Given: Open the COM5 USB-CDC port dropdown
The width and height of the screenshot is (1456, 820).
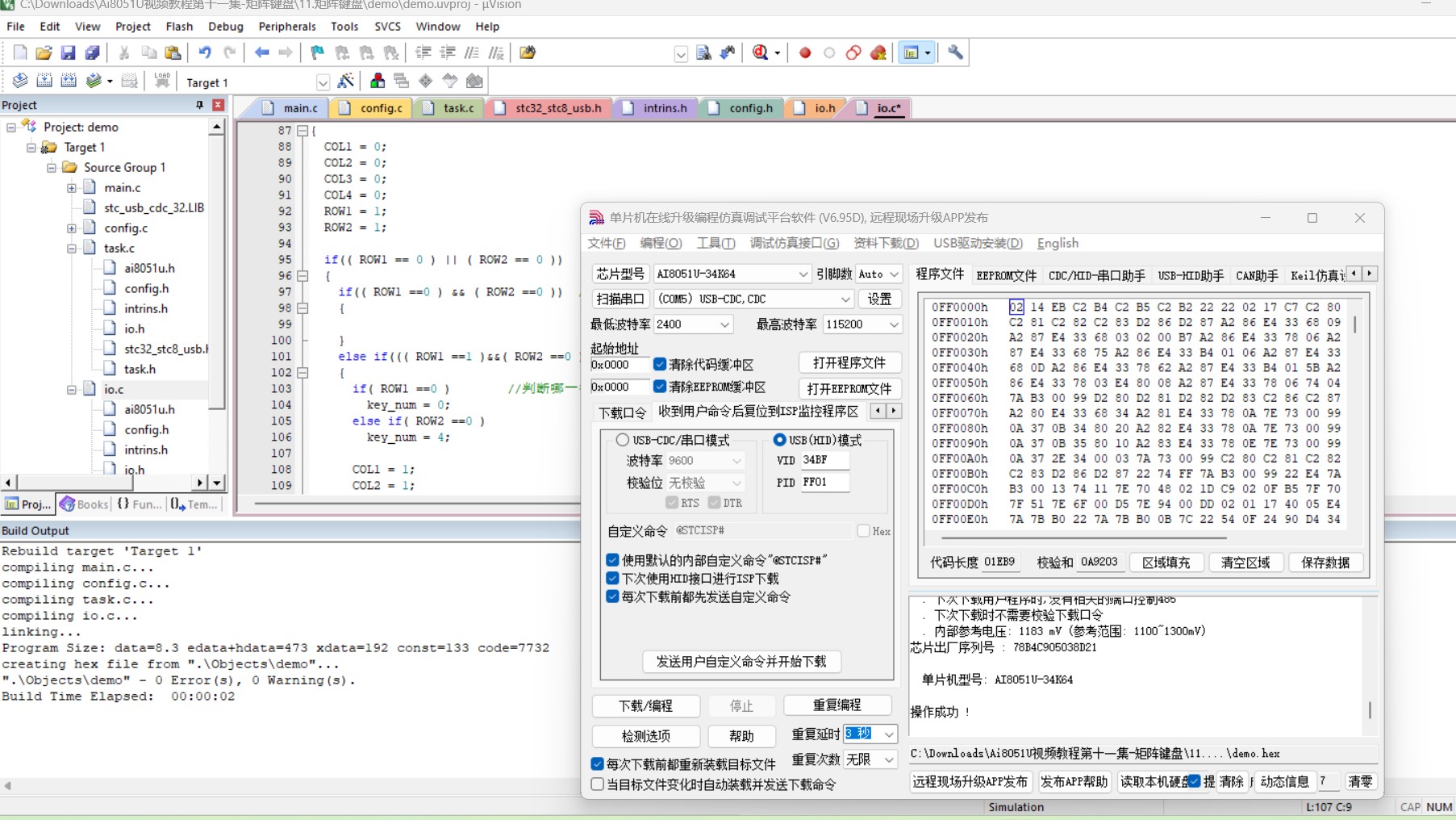Looking at the screenshot, I should pos(753,299).
